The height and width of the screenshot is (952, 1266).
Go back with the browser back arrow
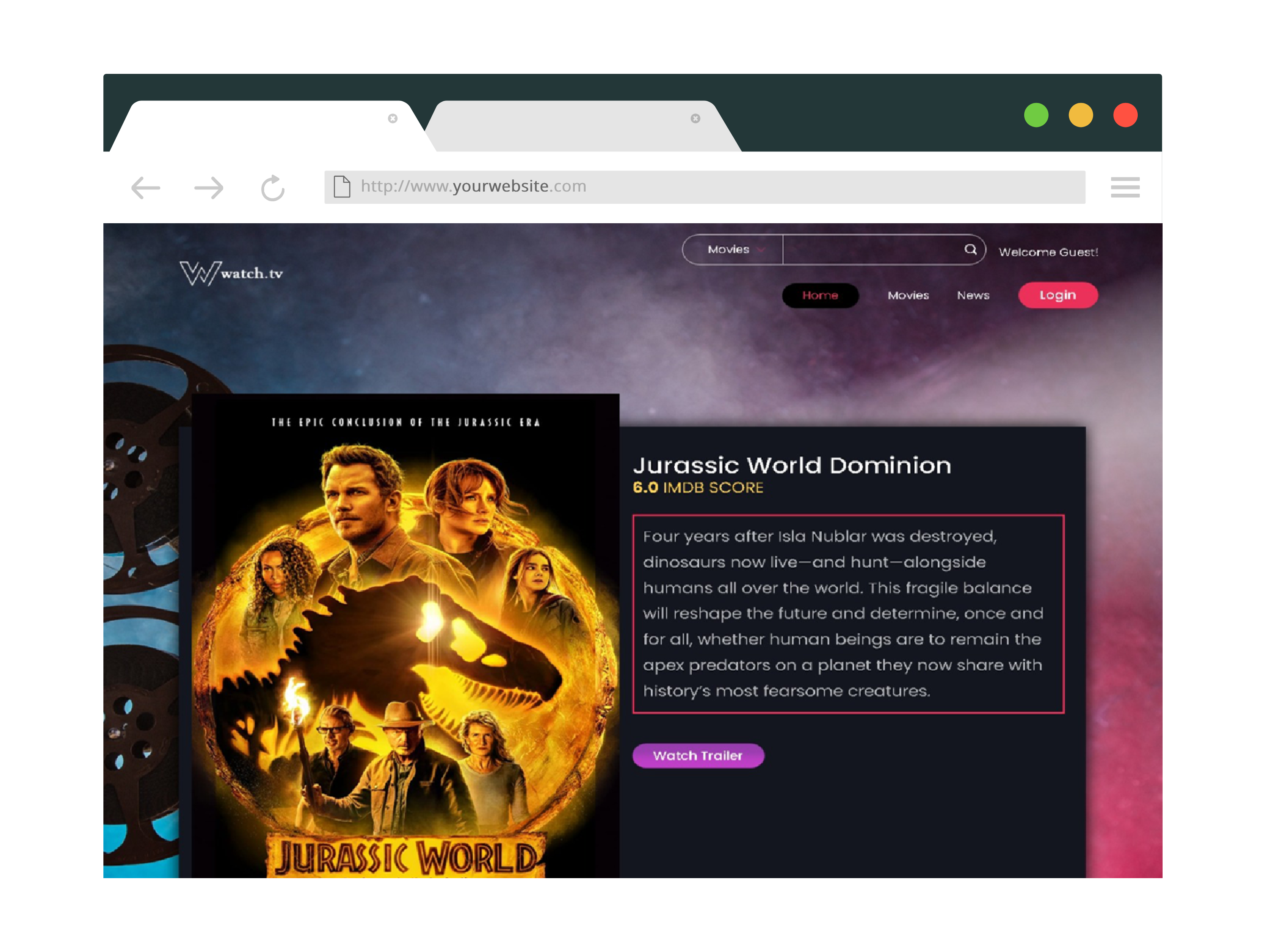pos(145,187)
